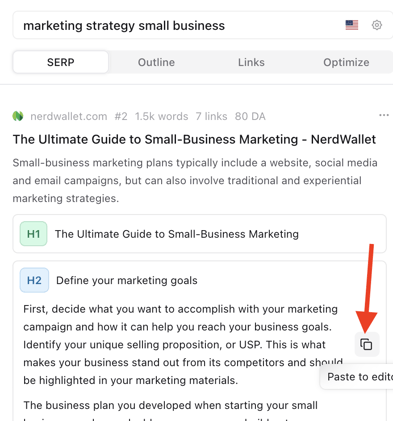Click the keyword search input field
The image size is (393, 421).
point(203,25)
